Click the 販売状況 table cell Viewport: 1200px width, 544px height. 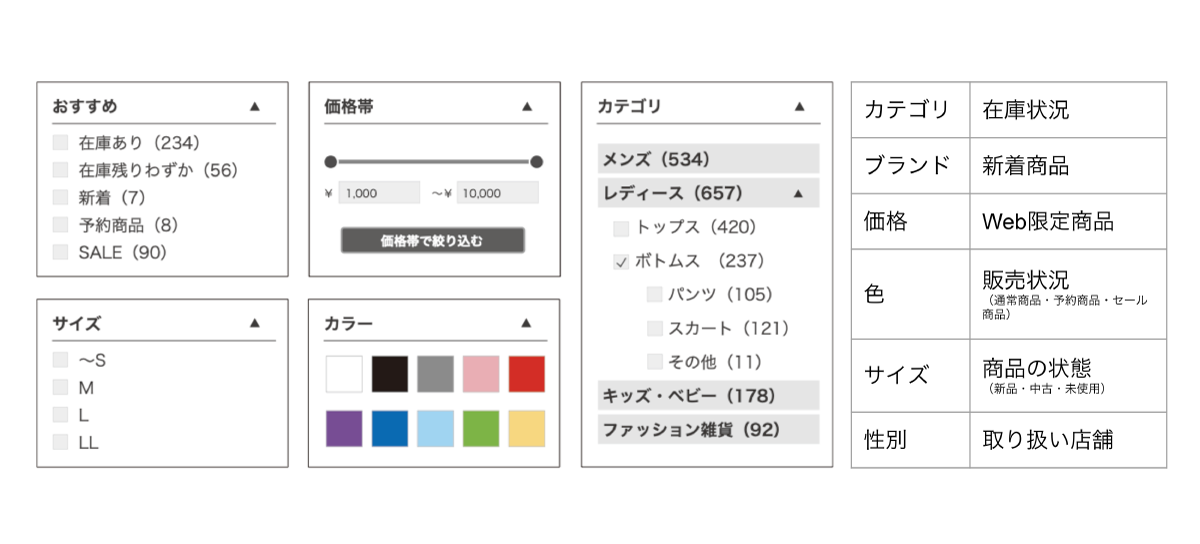[1068, 294]
